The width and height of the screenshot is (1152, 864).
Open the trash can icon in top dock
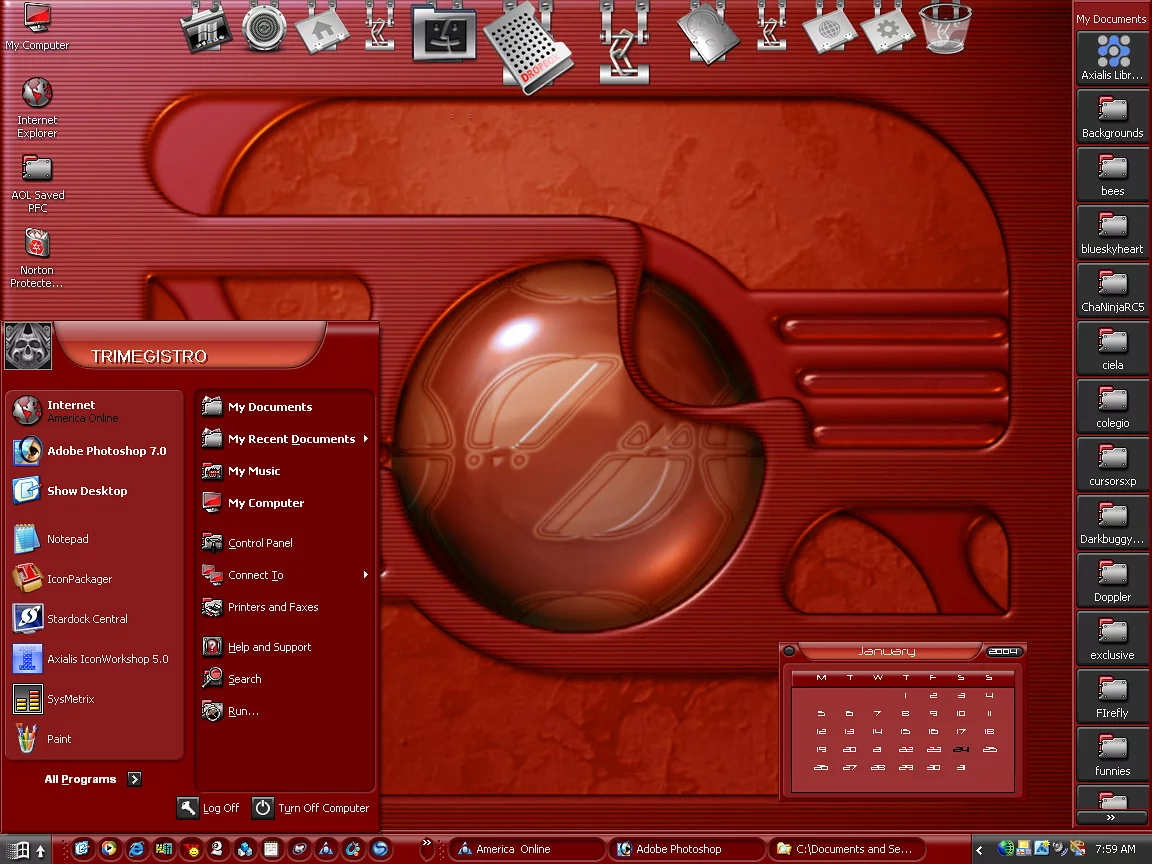[x=944, y=28]
